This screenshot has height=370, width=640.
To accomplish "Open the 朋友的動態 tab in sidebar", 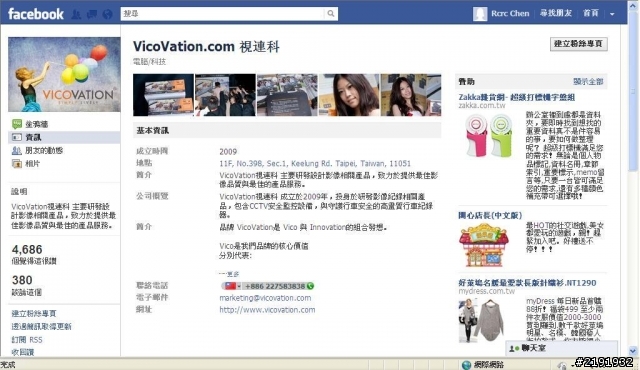I will tap(44, 151).
